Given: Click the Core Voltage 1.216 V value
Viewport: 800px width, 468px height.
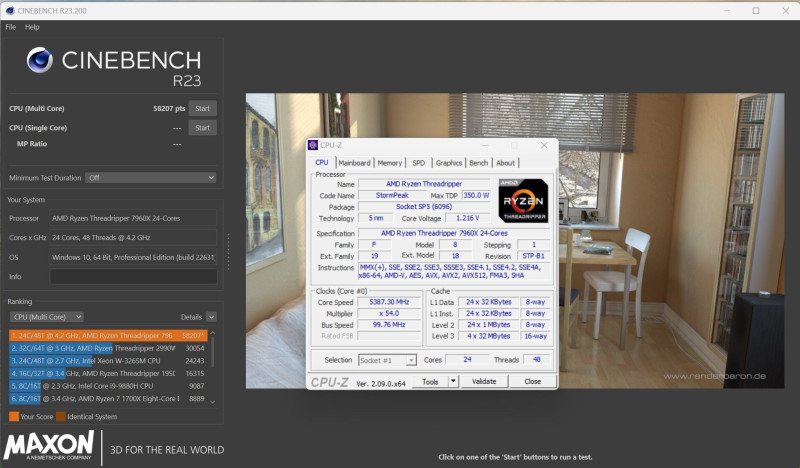Looking at the screenshot, I should tap(467, 218).
